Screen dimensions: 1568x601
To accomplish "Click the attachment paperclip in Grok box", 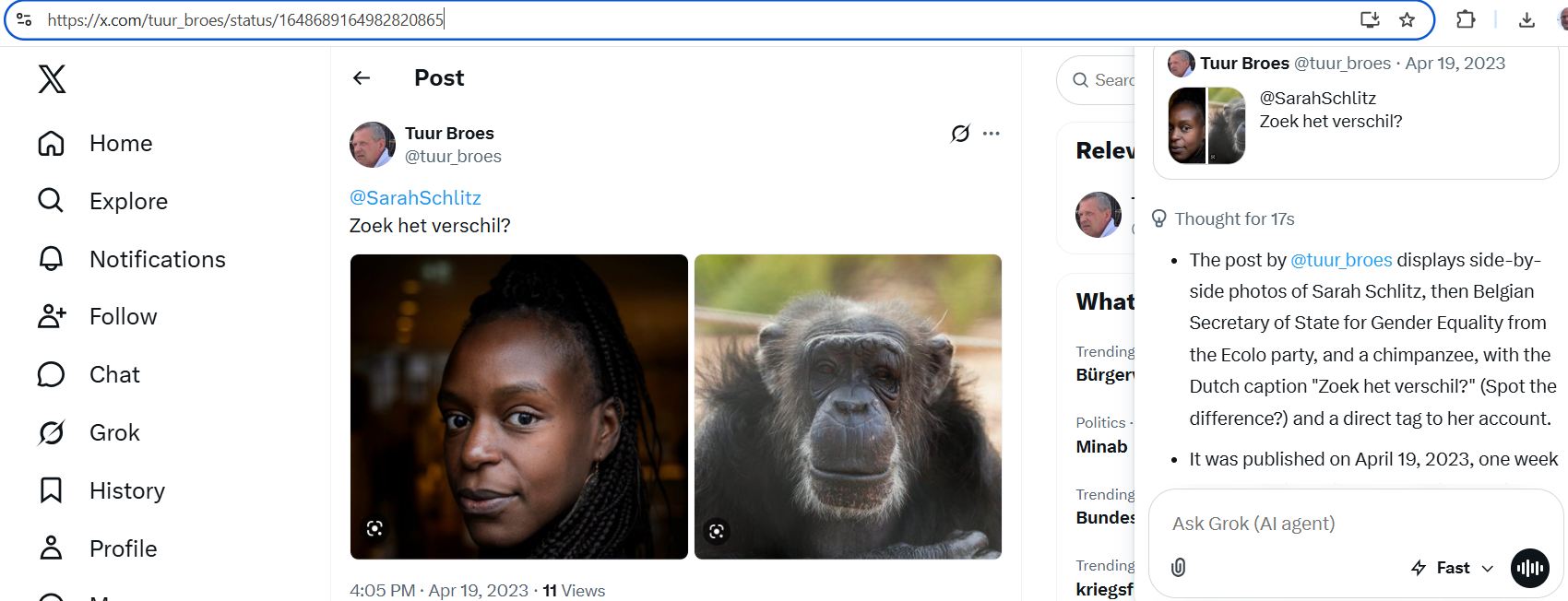I will point(1178,568).
